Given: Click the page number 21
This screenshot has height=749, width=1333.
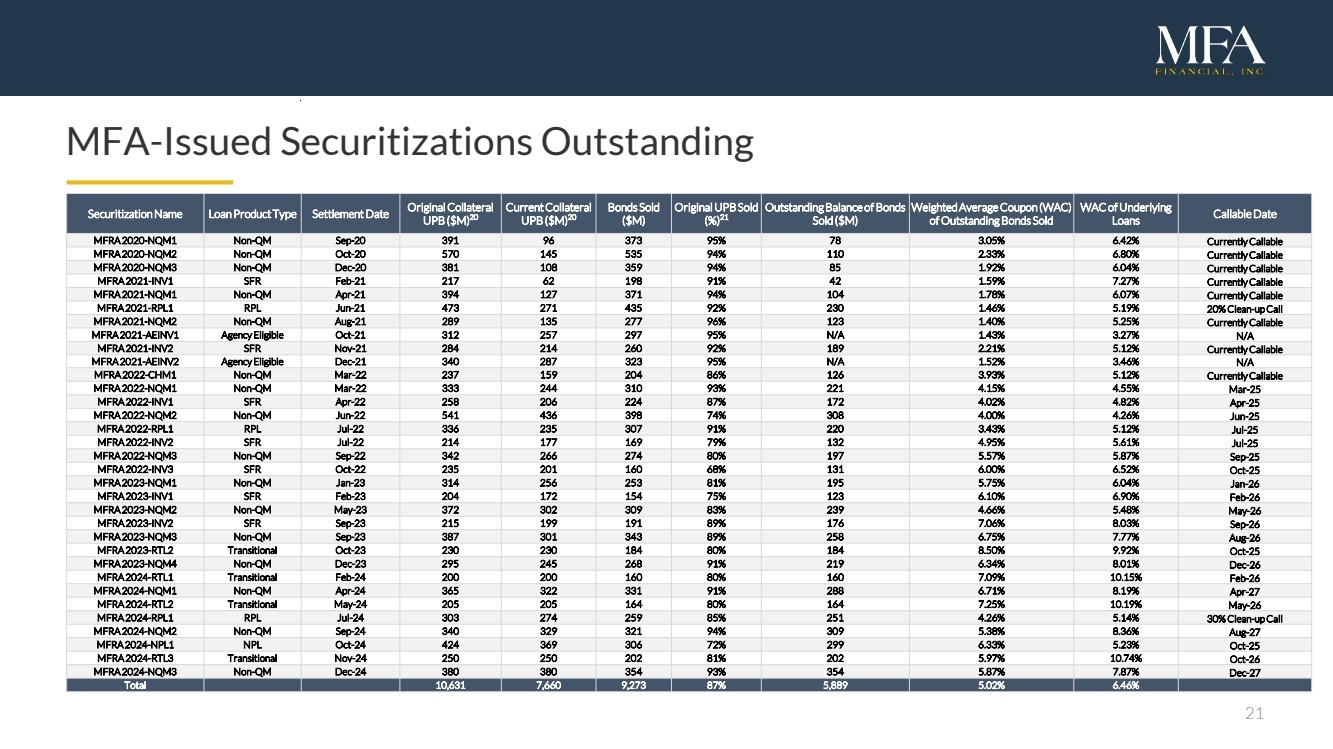Looking at the screenshot, I should point(1255,713).
